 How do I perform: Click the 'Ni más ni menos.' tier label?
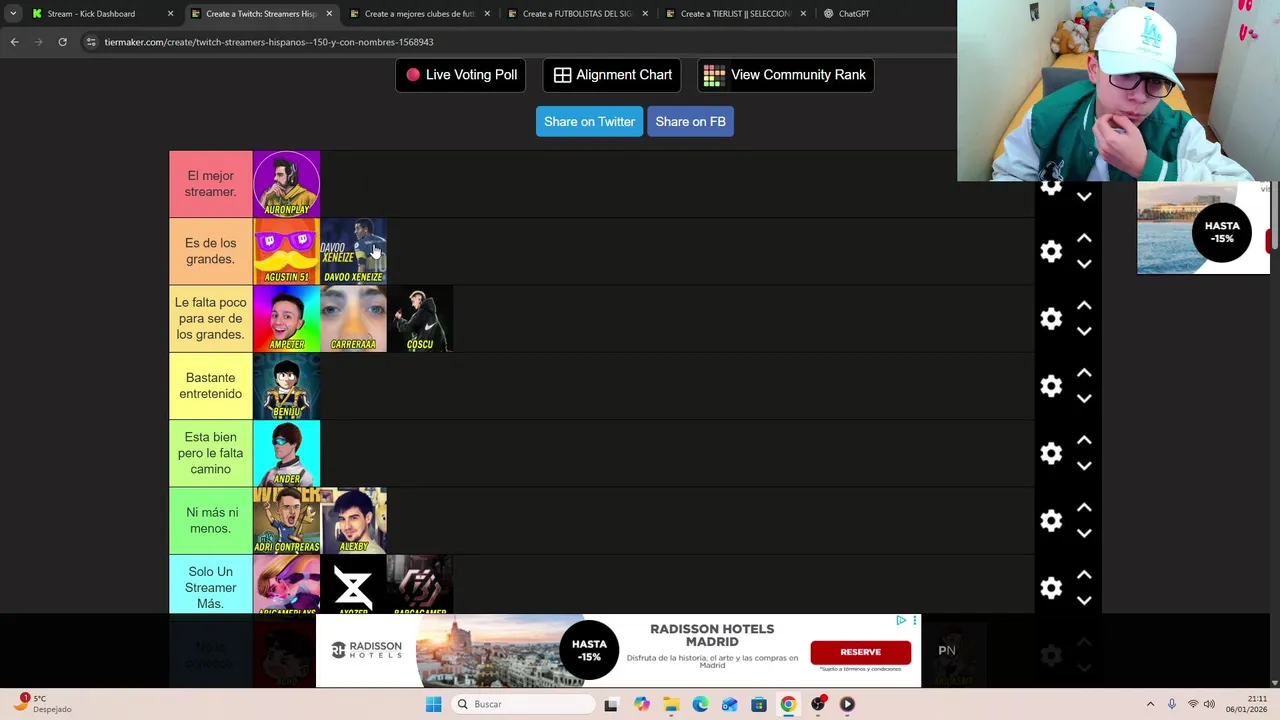pyautogui.click(x=211, y=520)
